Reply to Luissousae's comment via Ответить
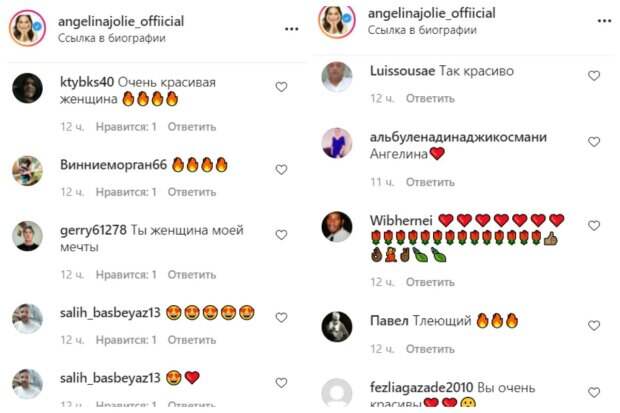The image size is (620, 413). (x=430, y=98)
